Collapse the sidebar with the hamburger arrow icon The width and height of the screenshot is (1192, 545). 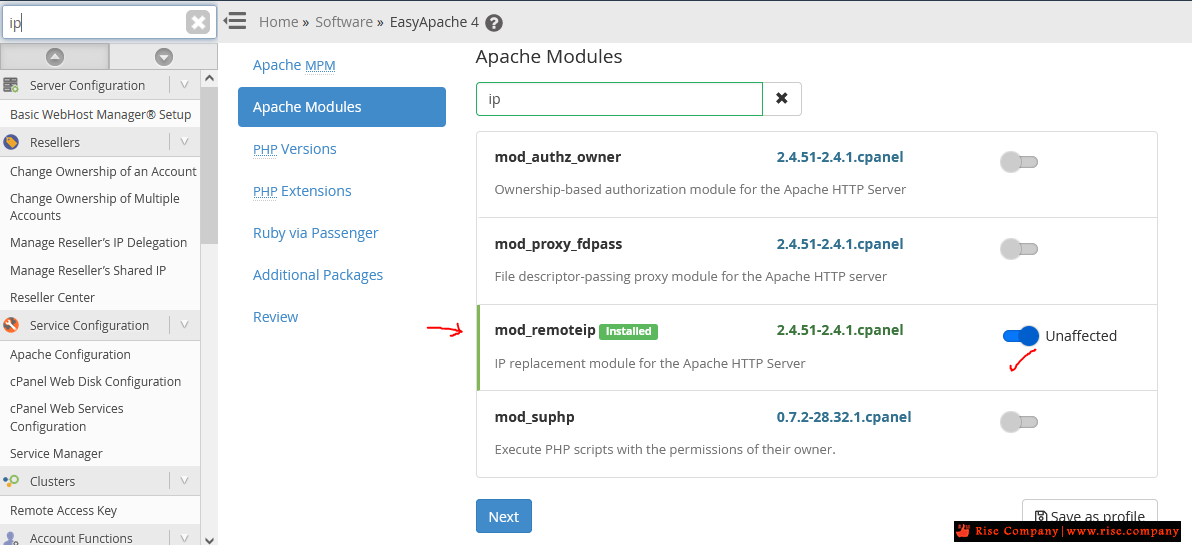point(235,21)
